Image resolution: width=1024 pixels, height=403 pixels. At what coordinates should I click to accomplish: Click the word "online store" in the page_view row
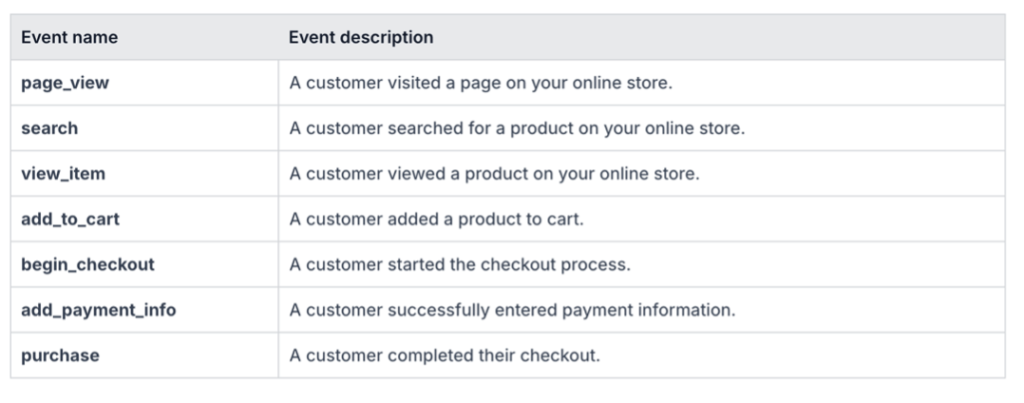coord(620,83)
